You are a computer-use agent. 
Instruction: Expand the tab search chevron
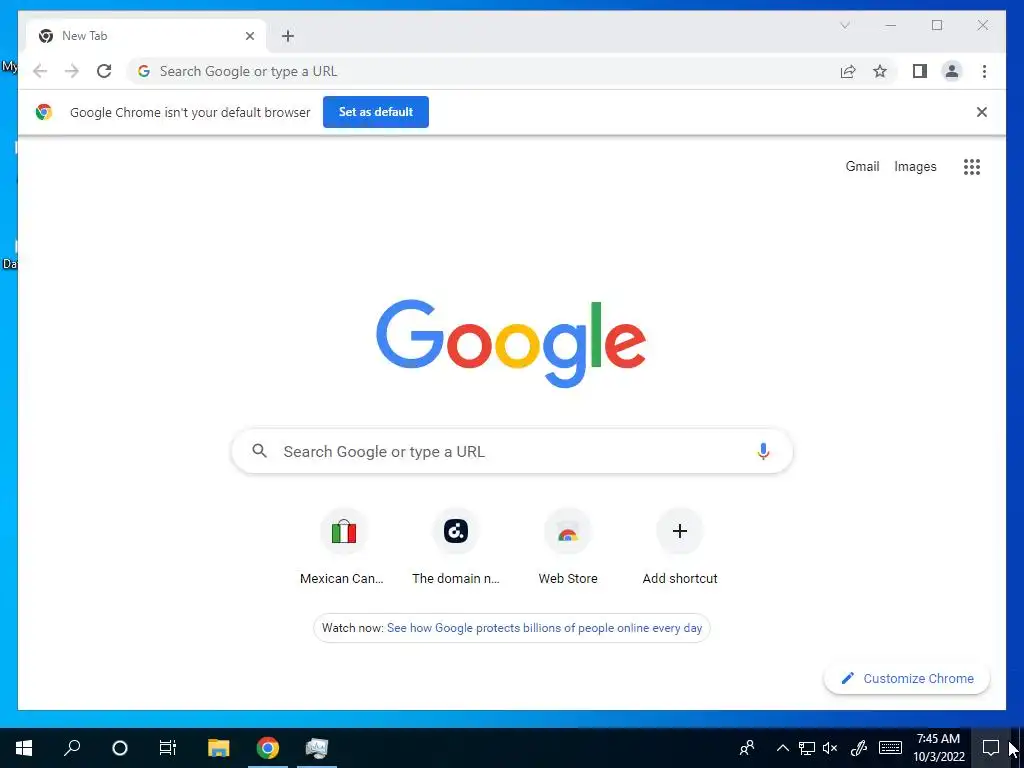[x=844, y=25]
